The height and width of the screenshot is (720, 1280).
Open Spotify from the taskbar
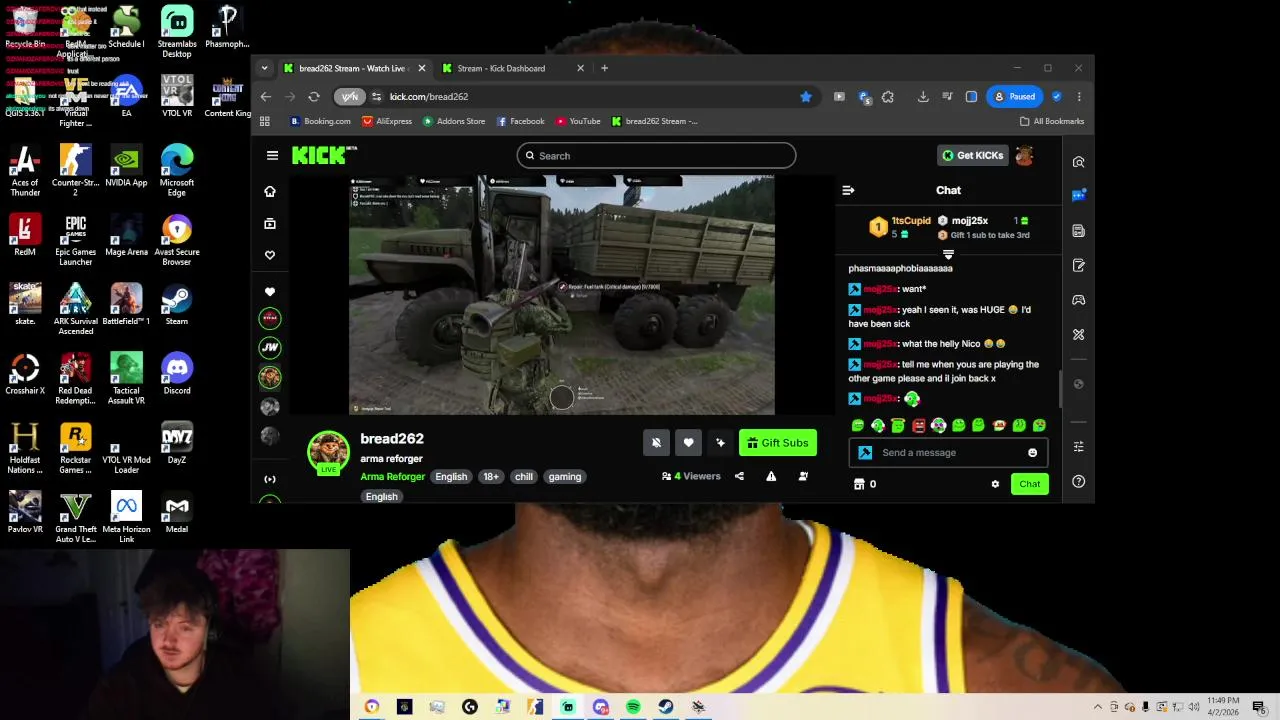pyautogui.click(x=633, y=707)
